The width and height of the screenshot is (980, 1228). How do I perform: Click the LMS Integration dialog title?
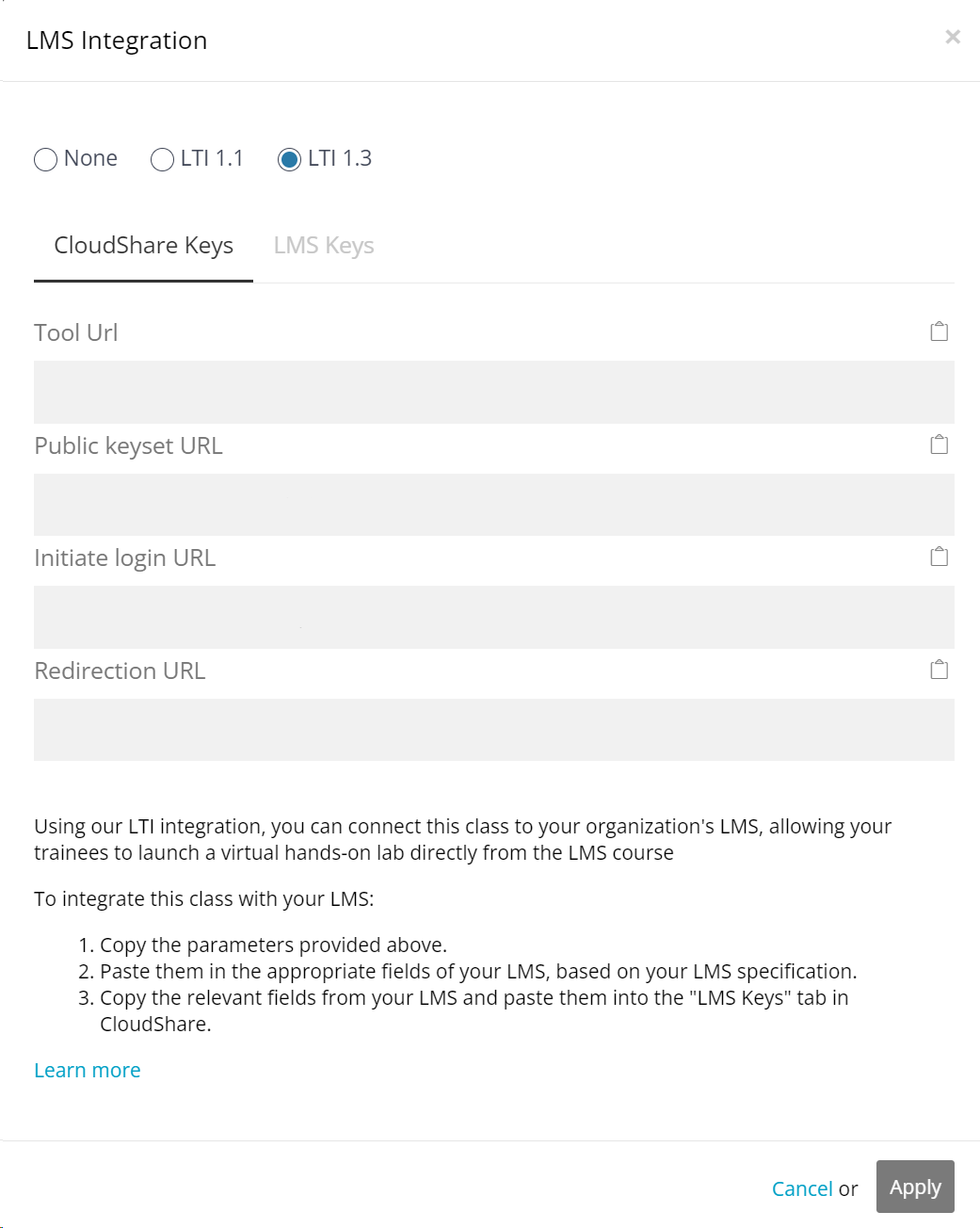coord(117,40)
